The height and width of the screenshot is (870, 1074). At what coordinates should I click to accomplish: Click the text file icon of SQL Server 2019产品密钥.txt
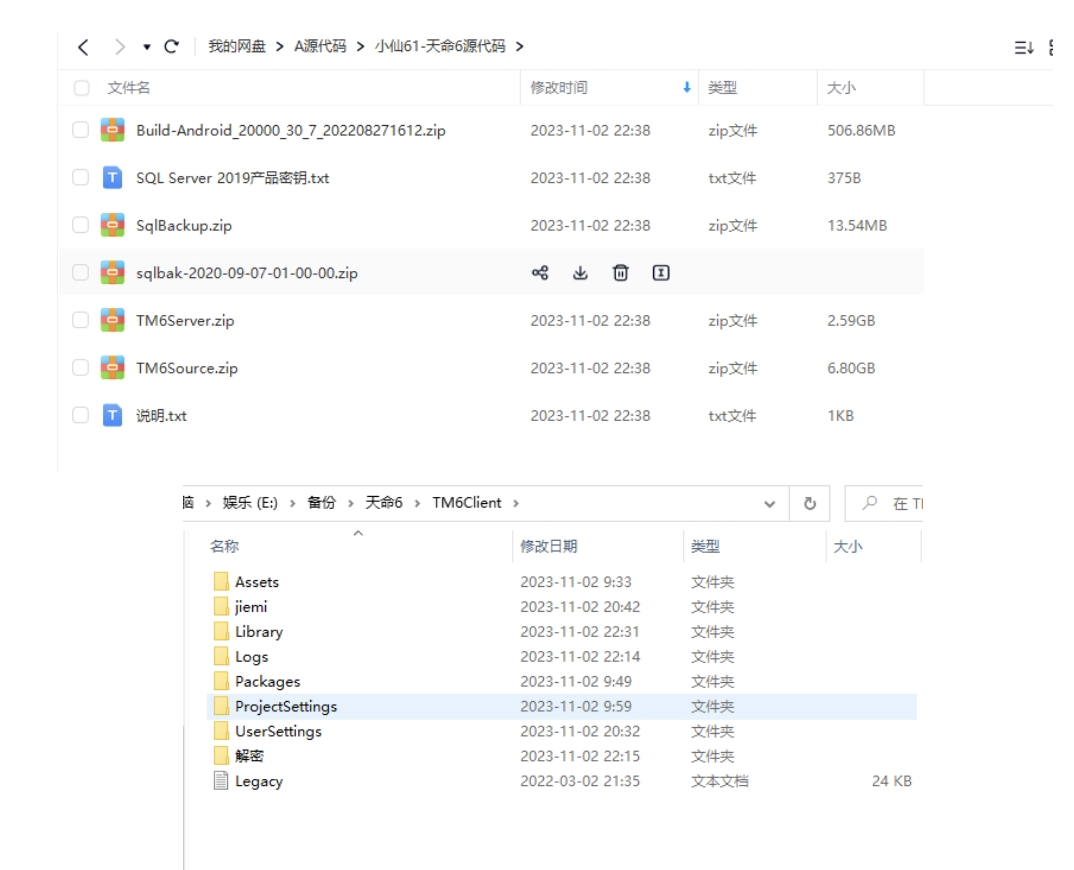(112, 177)
